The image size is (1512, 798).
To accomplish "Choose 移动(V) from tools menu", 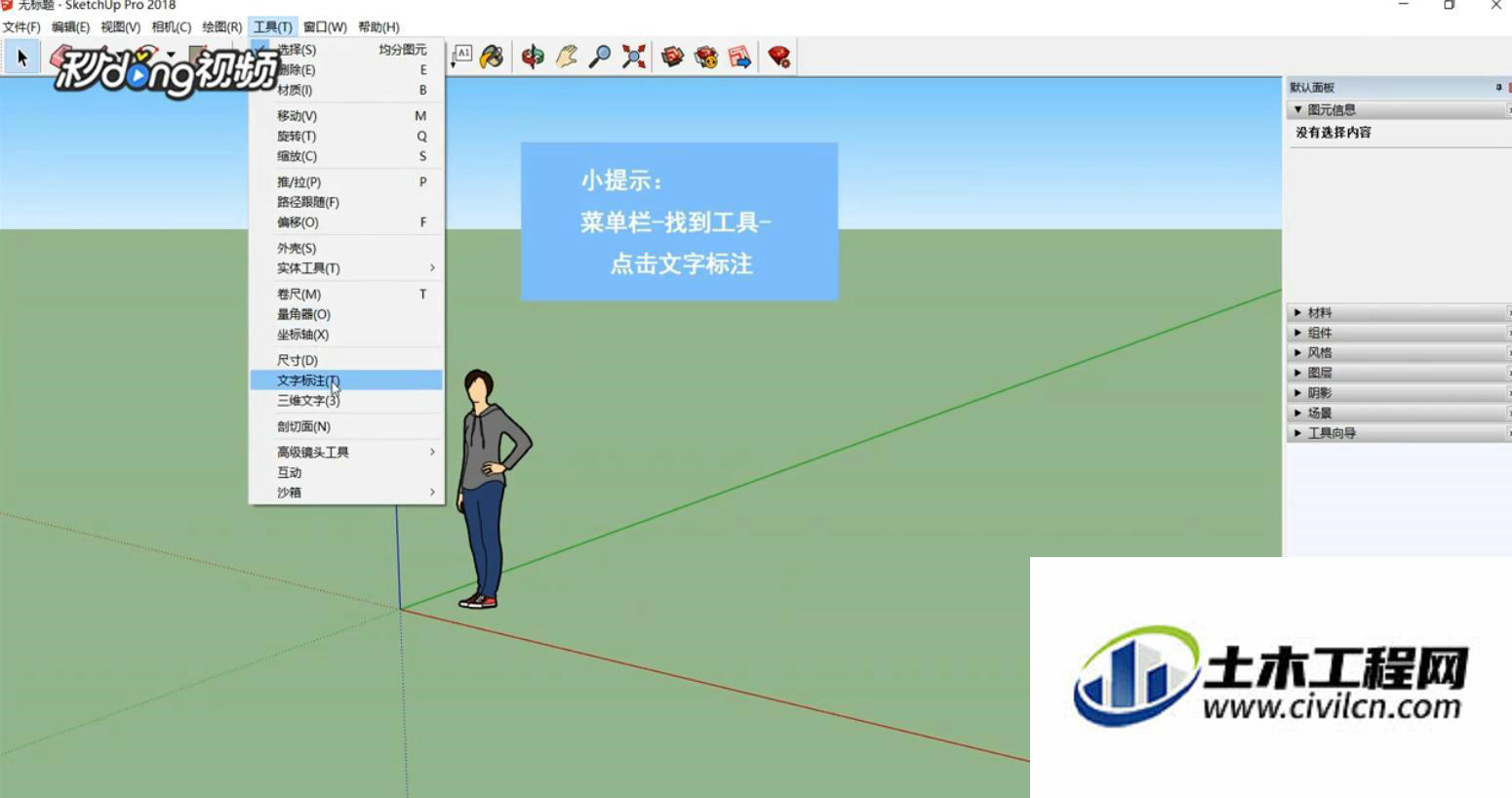I will pos(346,116).
